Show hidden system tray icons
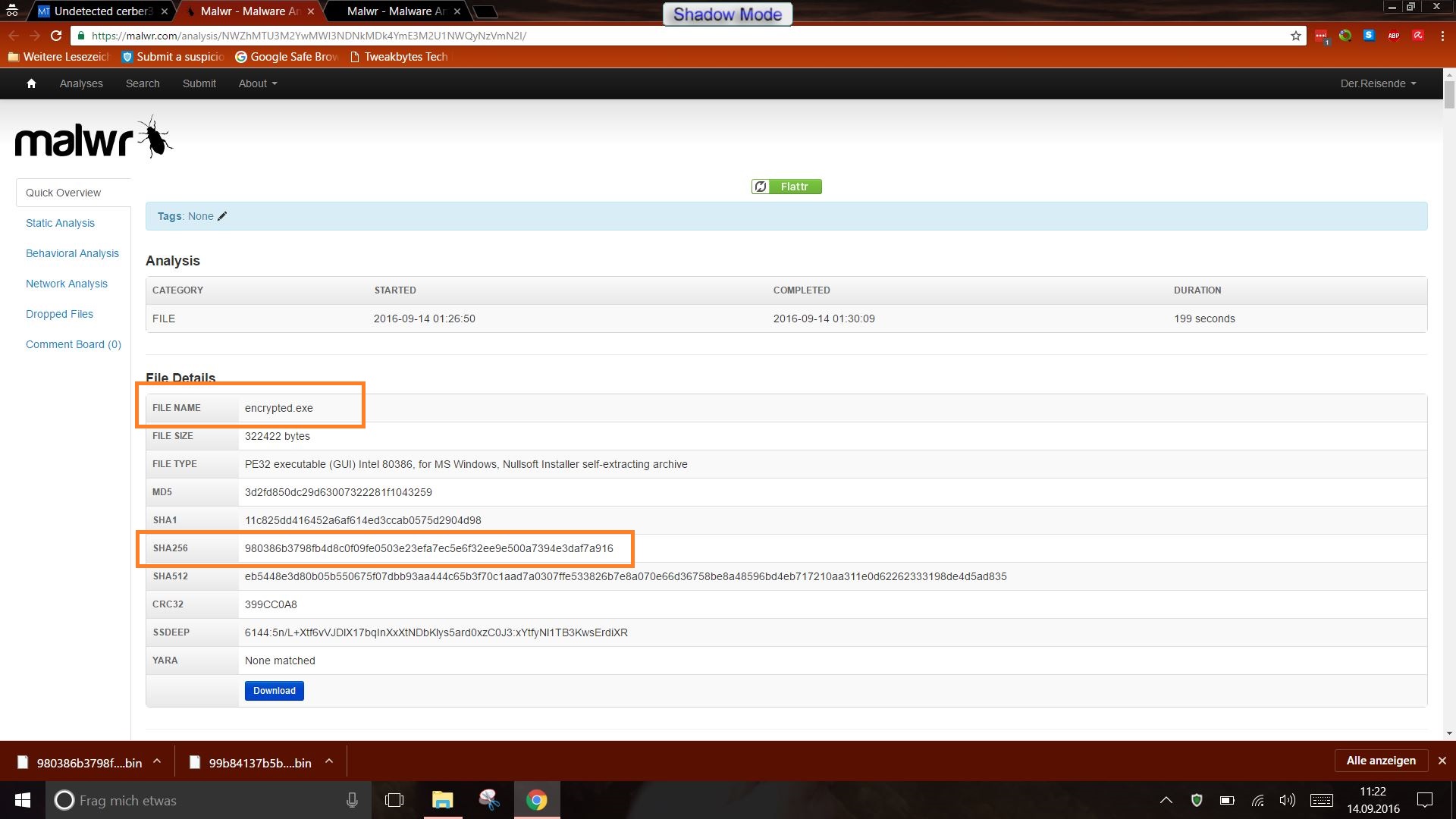Viewport: 1456px width, 819px height. (x=1166, y=800)
